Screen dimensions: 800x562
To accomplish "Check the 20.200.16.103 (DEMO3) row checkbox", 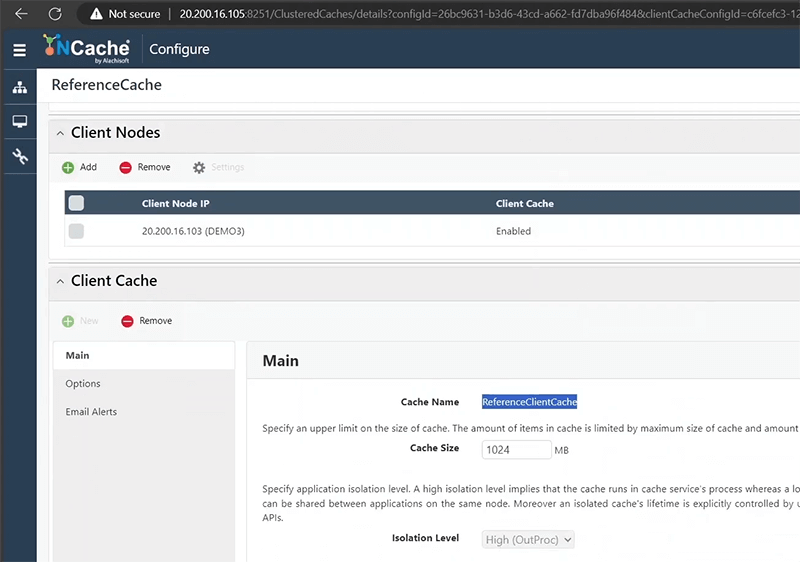I will [77, 231].
